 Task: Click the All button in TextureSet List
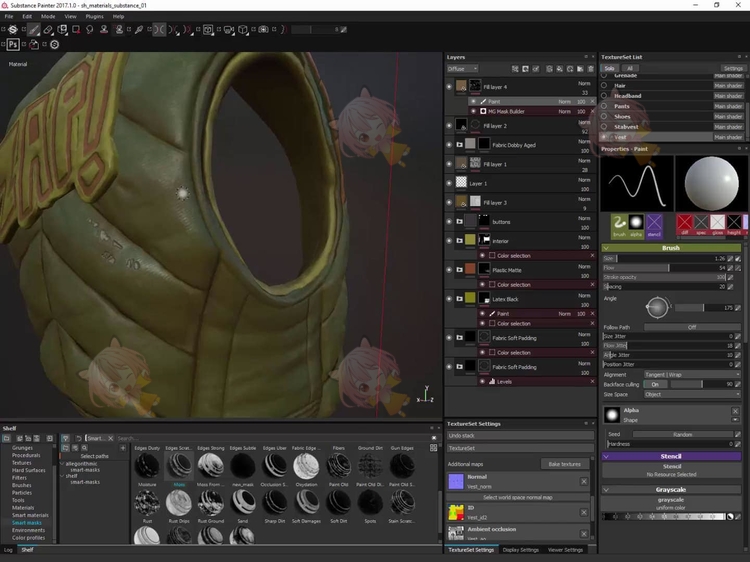630,68
